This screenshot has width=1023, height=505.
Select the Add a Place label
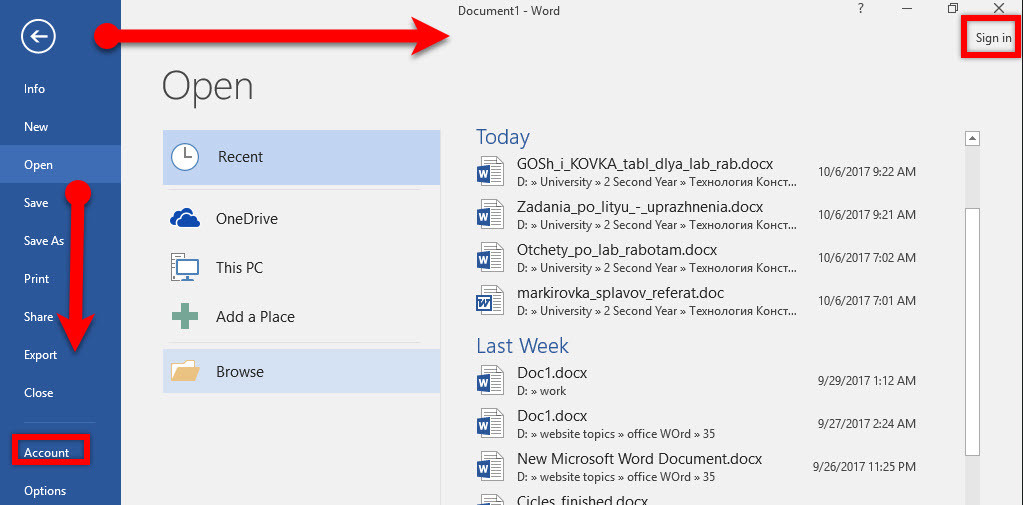[255, 317]
